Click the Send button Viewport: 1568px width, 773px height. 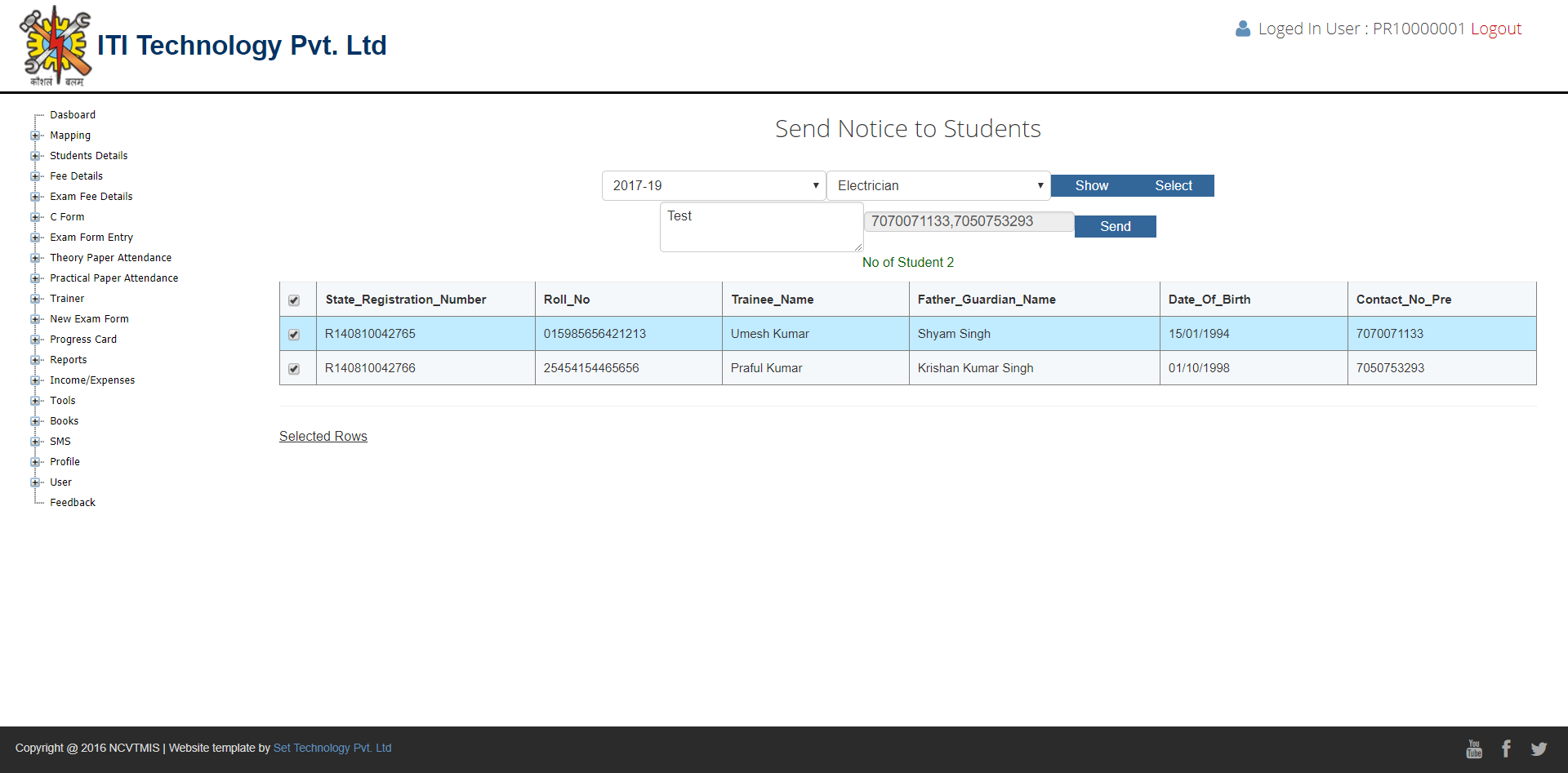(1115, 227)
